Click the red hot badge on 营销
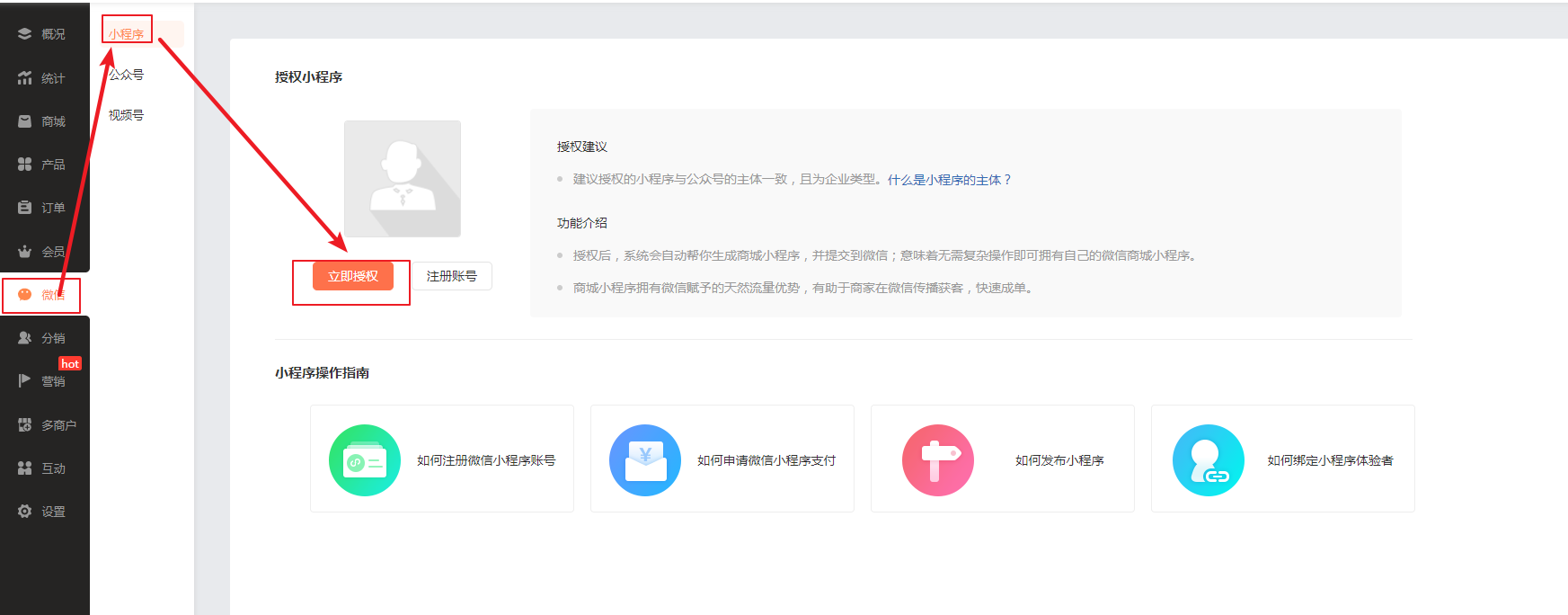The width and height of the screenshot is (1568, 615). tap(70, 363)
